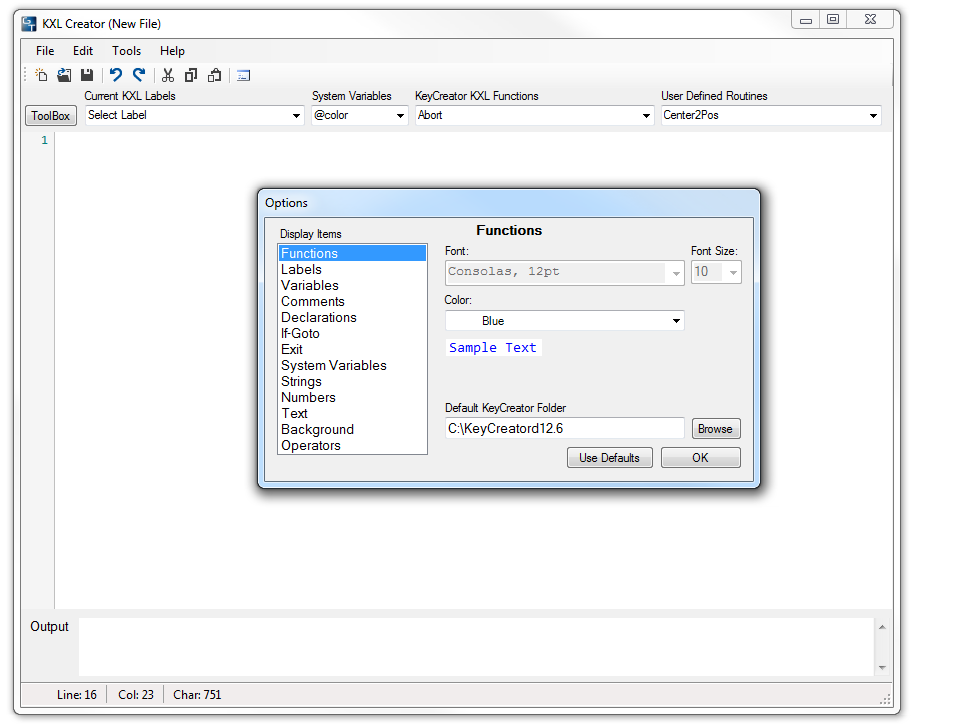Click the Copy icon in the toolbar
Viewport: 955px width, 724px height.
coord(191,75)
